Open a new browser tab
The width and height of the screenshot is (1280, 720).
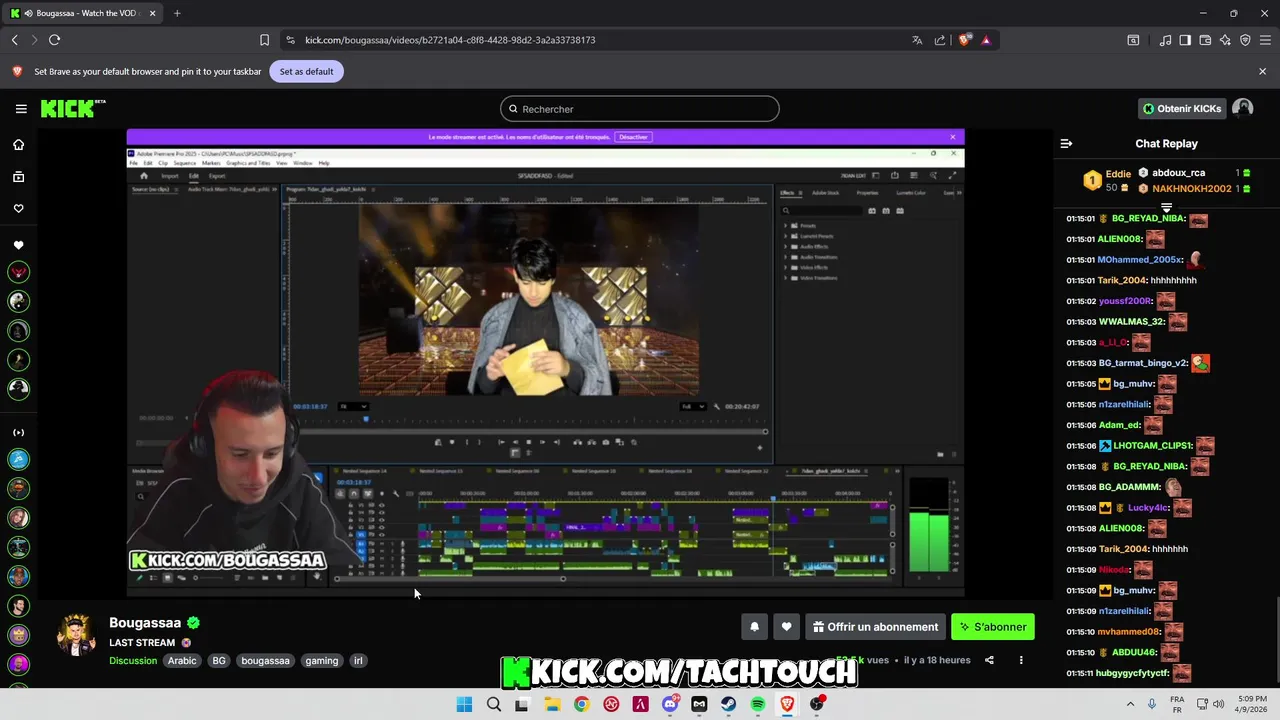click(177, 13)
